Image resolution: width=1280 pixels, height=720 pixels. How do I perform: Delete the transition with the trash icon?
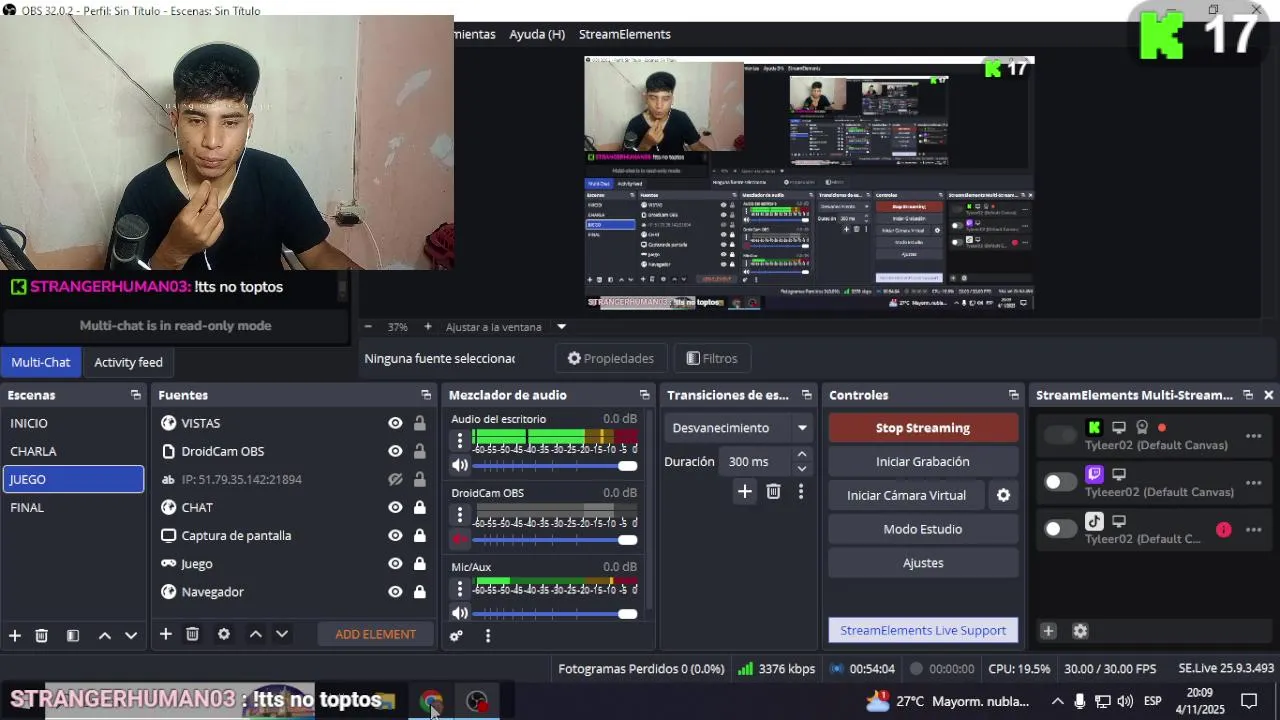click(x=773, y=491)
